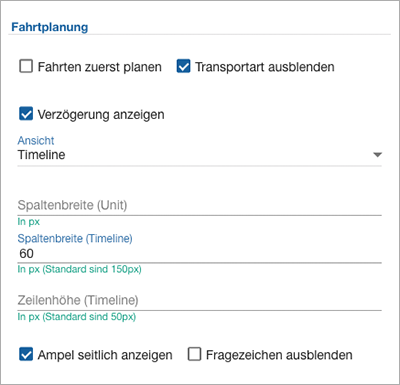
Task: Click the Fahrten zuerst planen label text
Action: (x=100, y=67)
